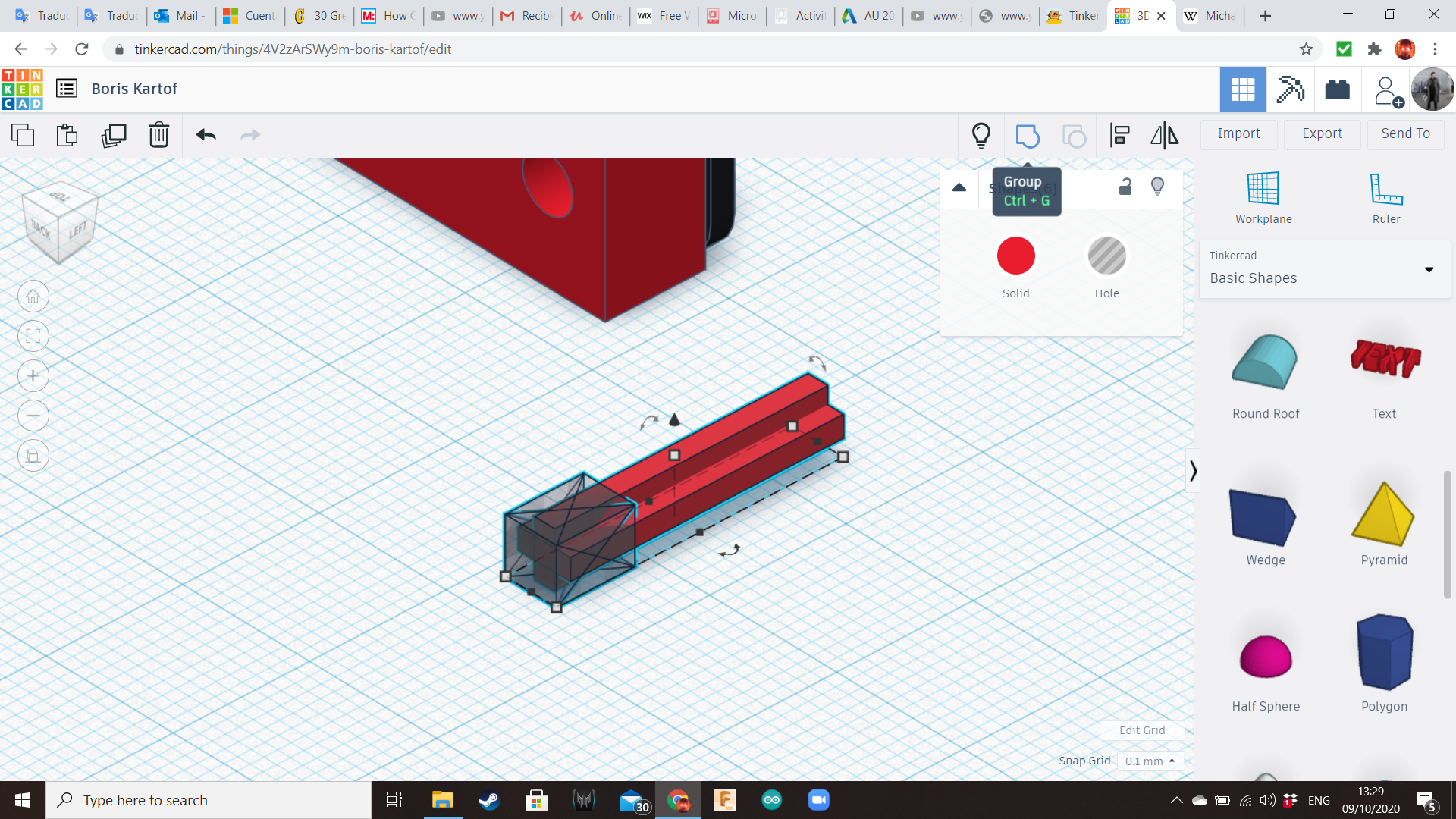1456x819 pixels.
Task: Click the Edit Grid button
Action: coord(1142,730)
